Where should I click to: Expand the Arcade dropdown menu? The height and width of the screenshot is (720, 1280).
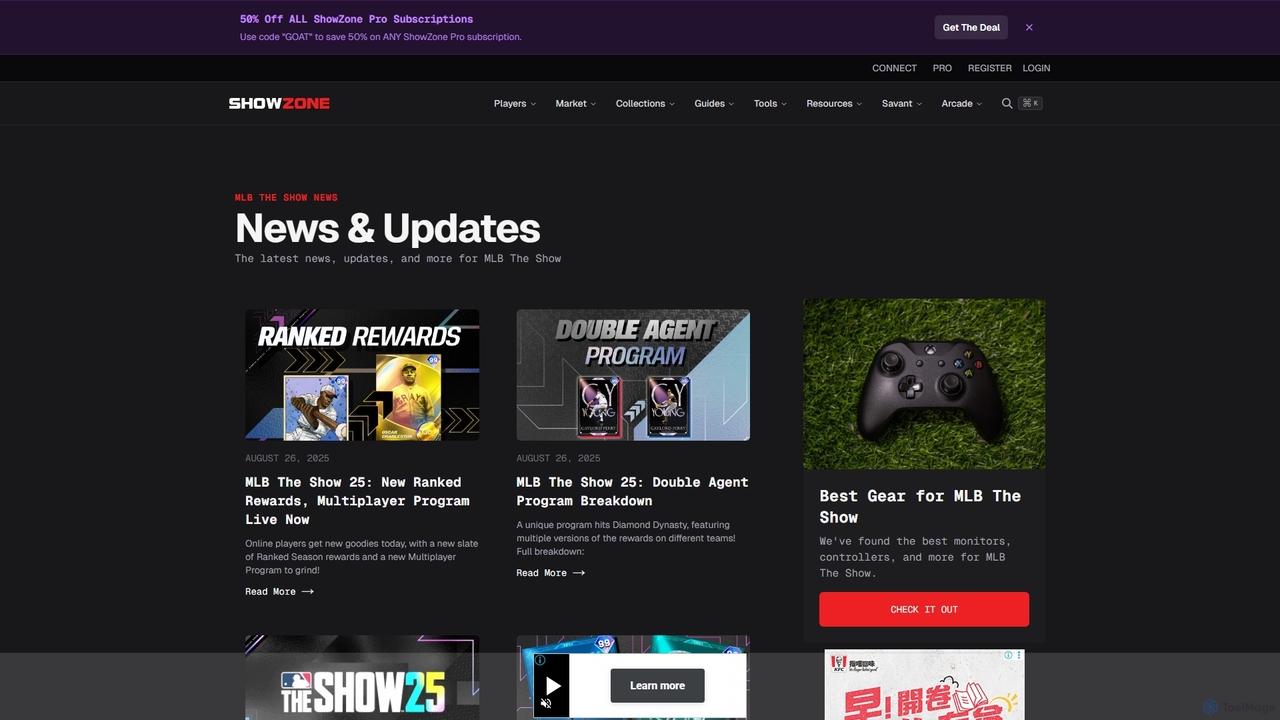click(961, 103)
